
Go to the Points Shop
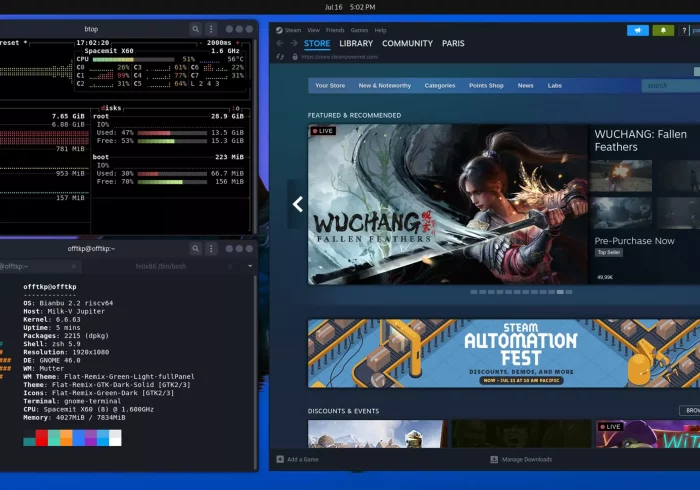486,86
